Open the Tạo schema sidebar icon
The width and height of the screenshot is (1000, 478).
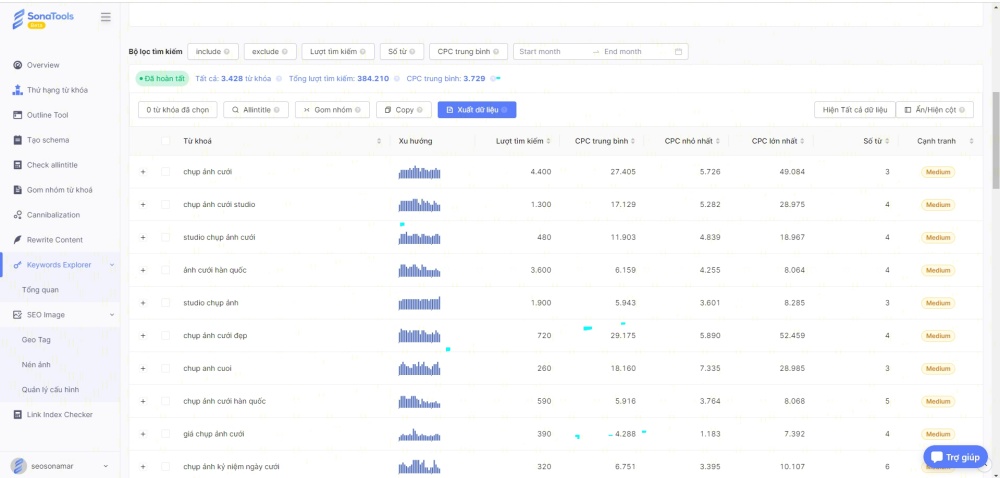click(18, 140)
